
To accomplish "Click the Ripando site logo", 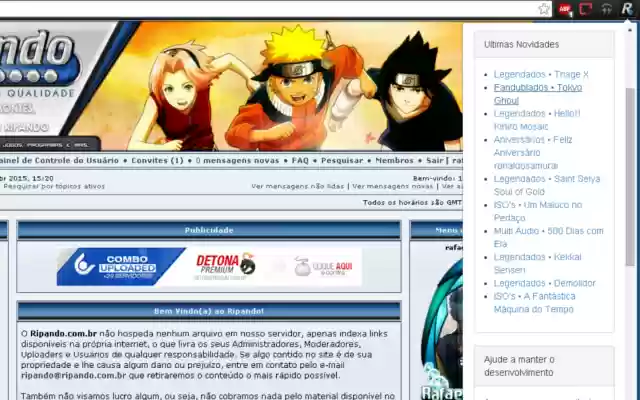I will [x=39, y=57].
